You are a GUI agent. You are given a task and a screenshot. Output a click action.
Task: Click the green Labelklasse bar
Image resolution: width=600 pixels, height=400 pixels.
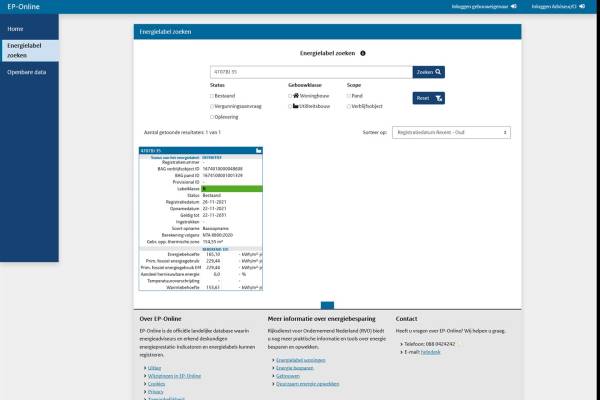coord(232,189)
